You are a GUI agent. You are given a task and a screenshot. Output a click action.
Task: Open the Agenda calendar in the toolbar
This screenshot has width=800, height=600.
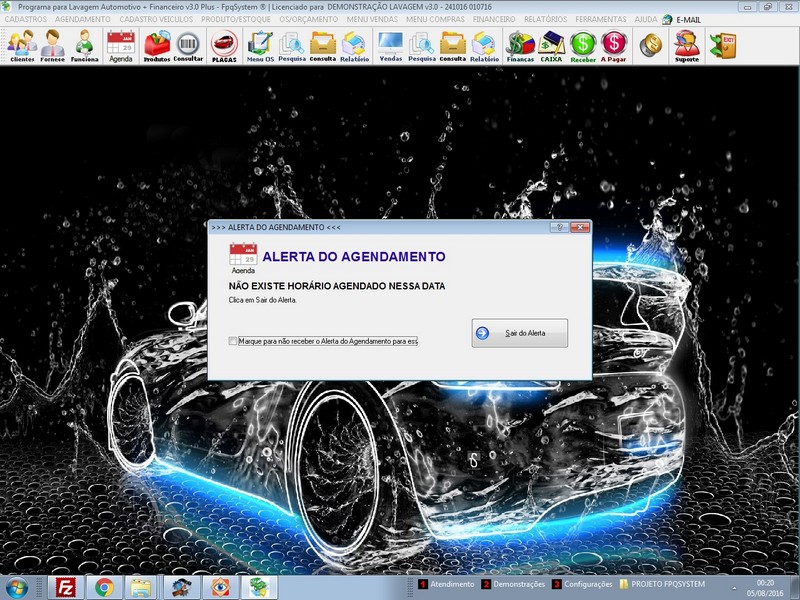121,46
